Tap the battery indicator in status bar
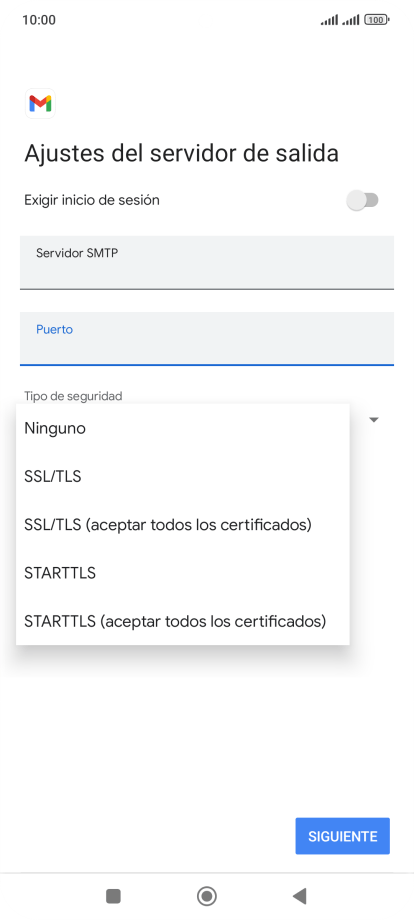 (x=376, y=20)
